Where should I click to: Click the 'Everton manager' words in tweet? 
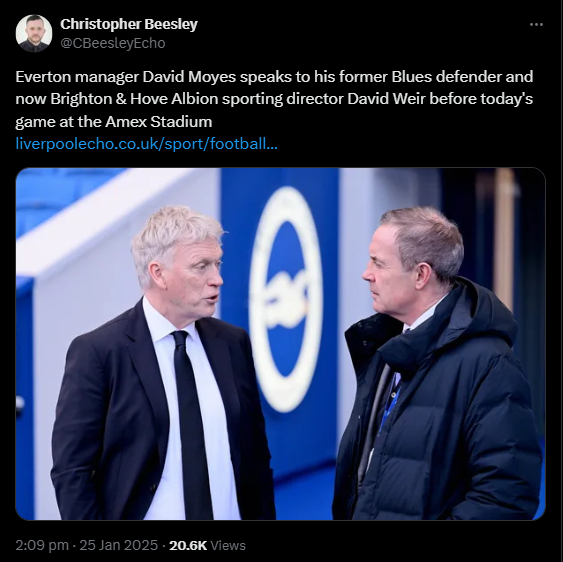(x=77, y=76)
